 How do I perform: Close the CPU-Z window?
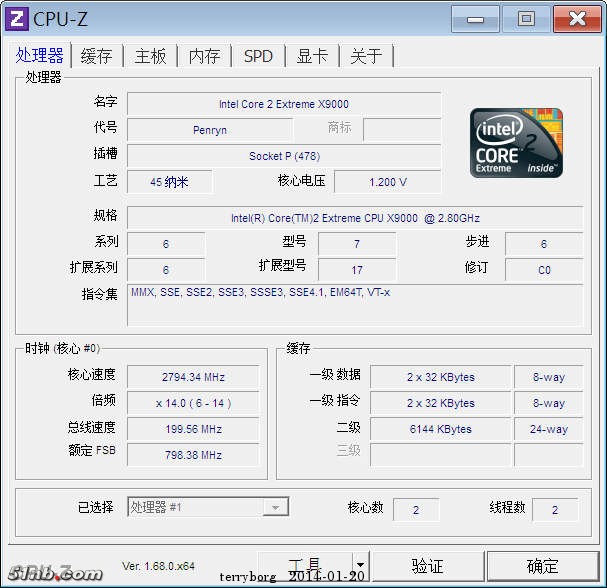click(x=577, y=18)
